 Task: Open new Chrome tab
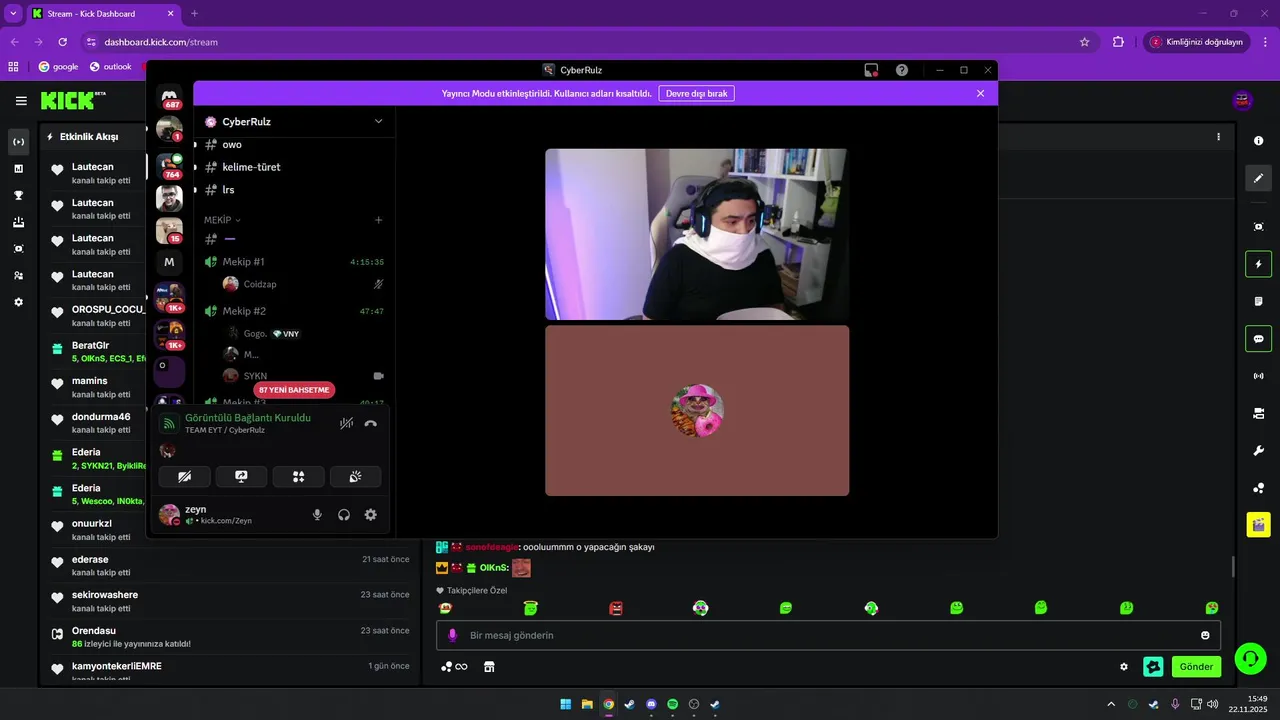[x=194, y=13]
